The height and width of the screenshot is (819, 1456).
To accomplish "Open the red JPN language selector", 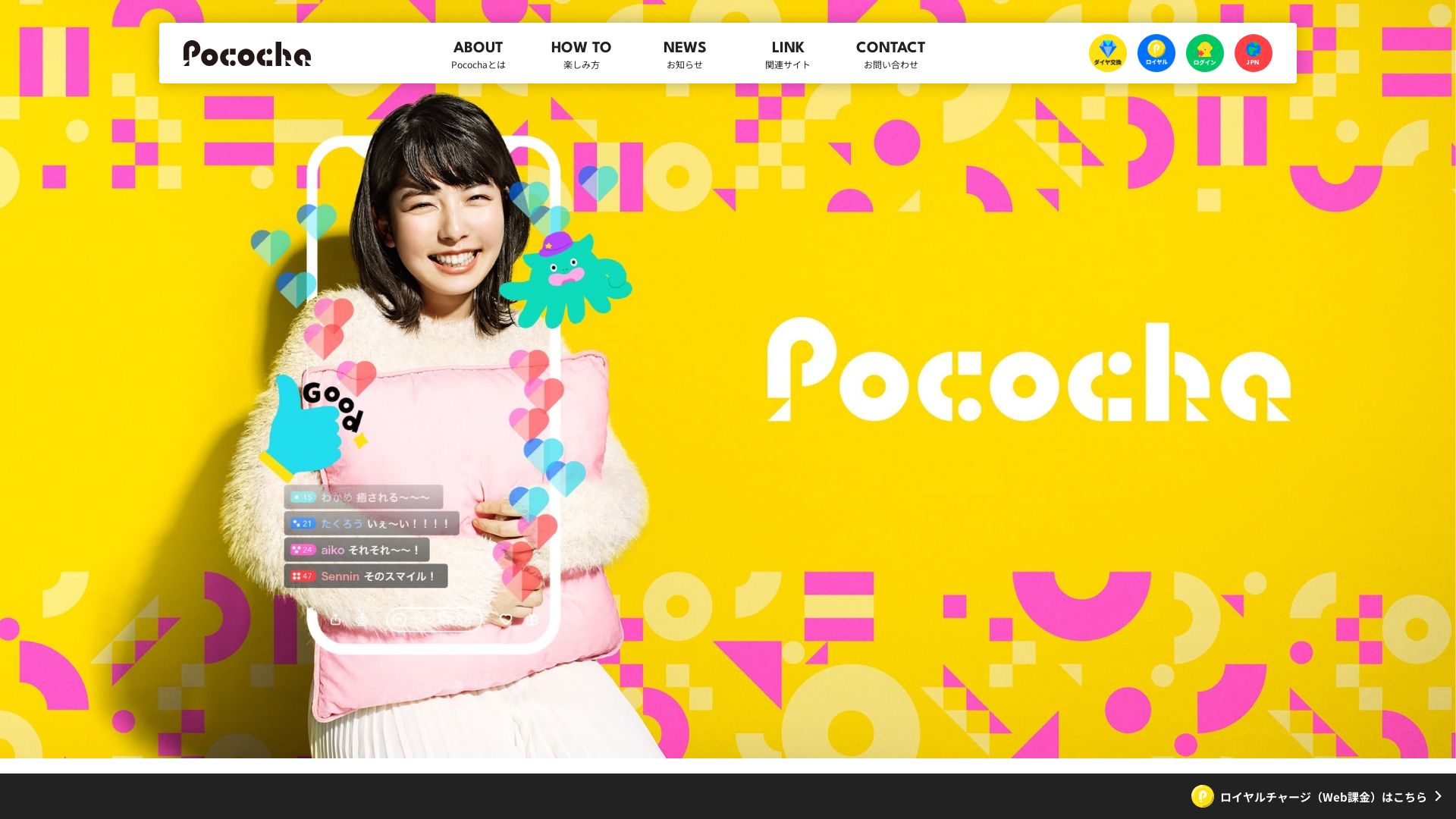I will tap(1253, 53).
